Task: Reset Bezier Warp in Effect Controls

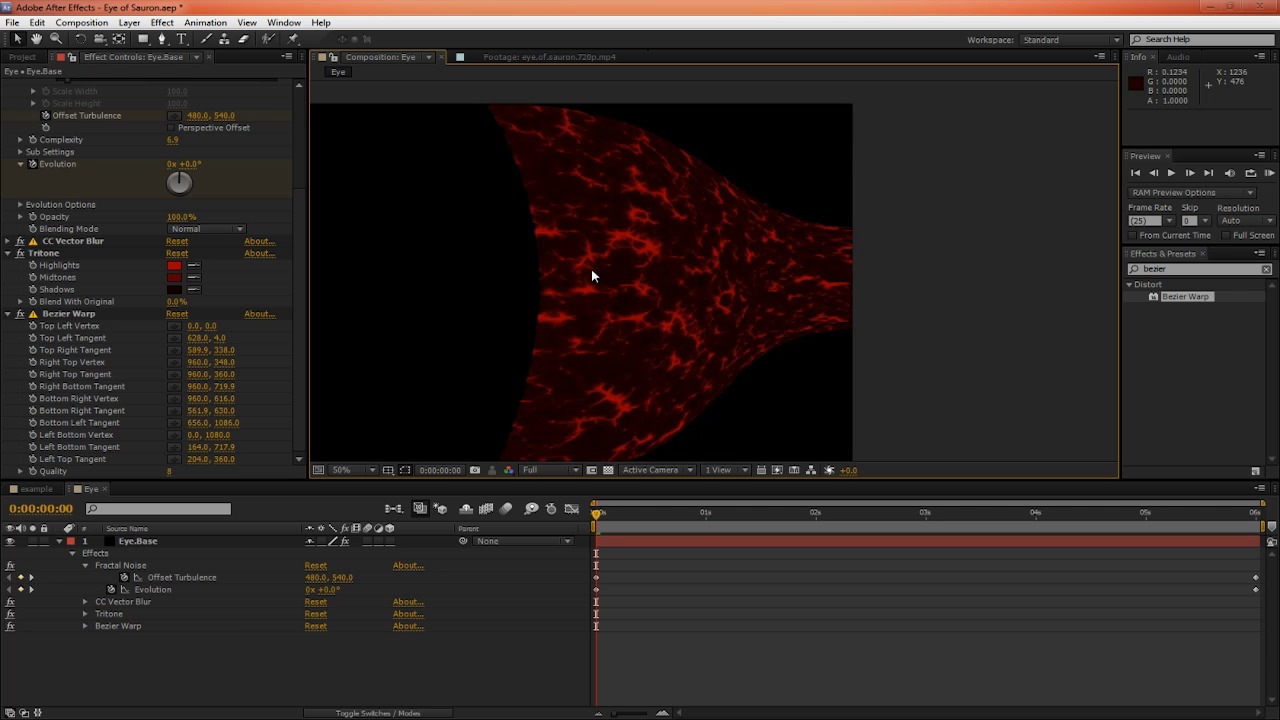Action: pos(177,314)
